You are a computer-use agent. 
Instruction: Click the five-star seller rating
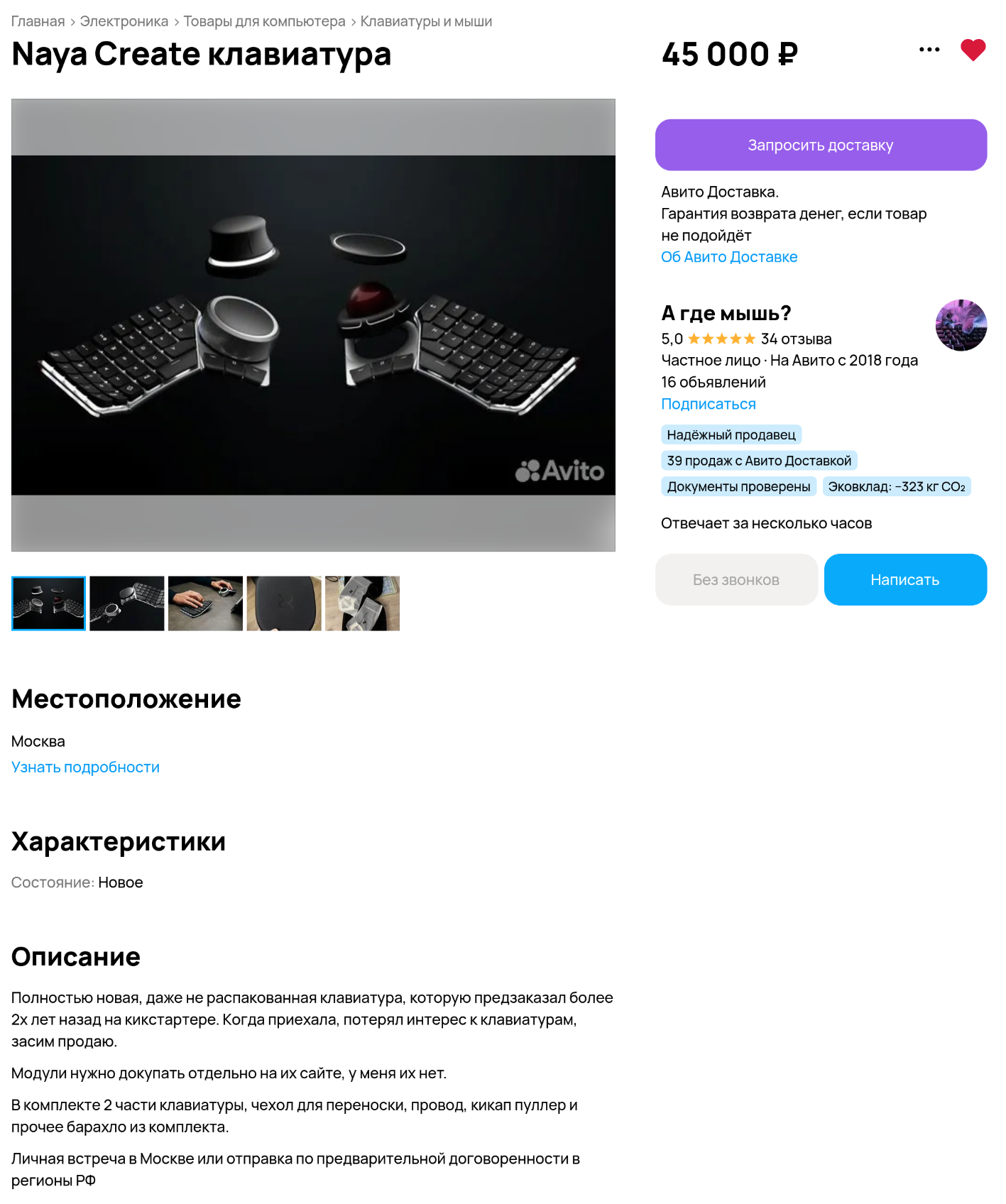click(x=721, y=339)
